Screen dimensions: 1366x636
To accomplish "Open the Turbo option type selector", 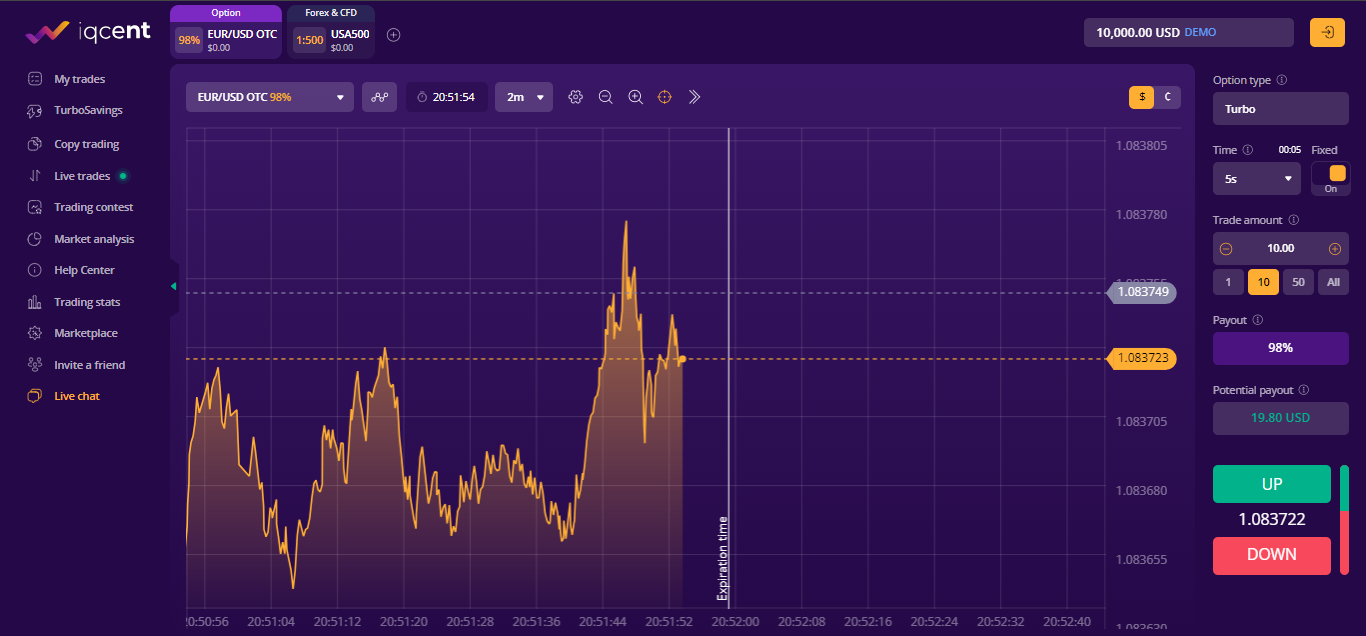I will click(1281, 109).
